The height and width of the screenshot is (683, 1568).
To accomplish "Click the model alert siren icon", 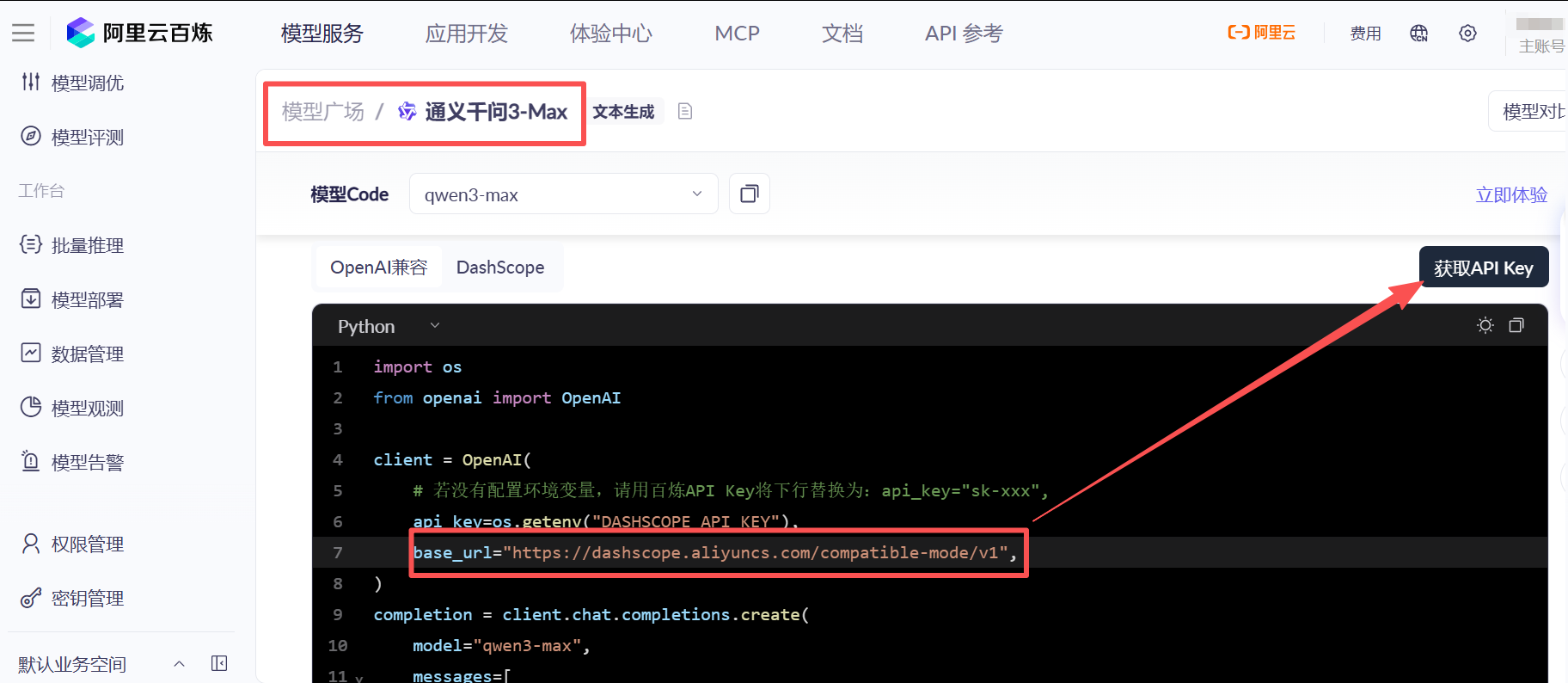I will tap(31, 461).
